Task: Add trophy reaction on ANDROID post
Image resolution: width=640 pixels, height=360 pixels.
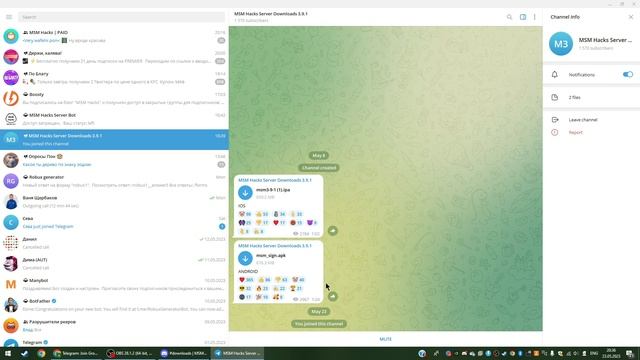Action: click(296, 288)
